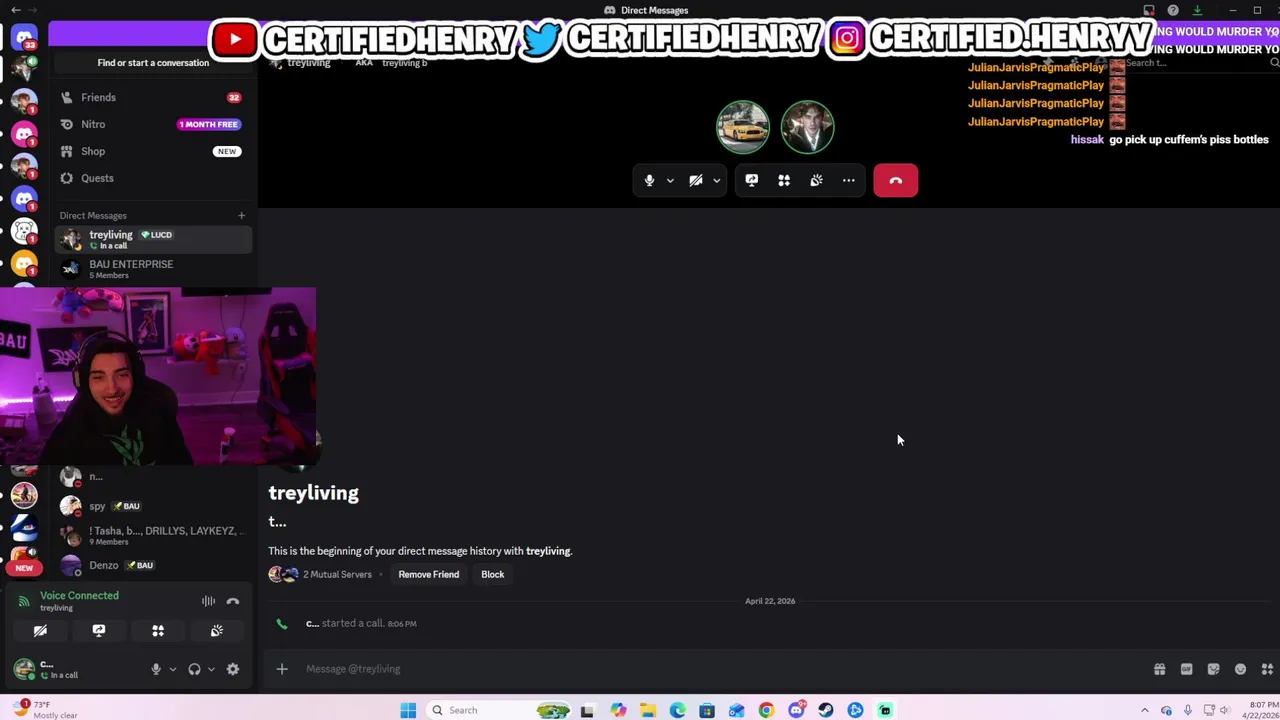Open Google Chrome from taskbar
Screen dimensions: 1280x720
(x=766, y=711)
